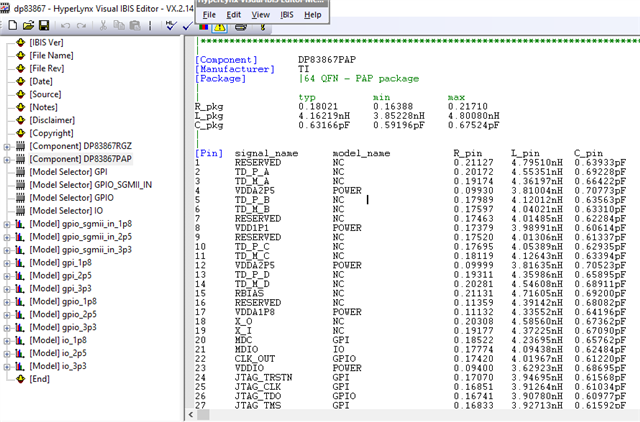Click the printer icon in toolbar
640x422 pixels.
coord(241,27)
